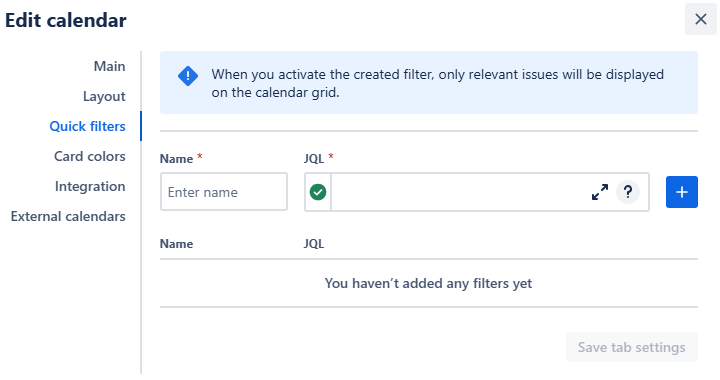The image size is (720, 380).
Task: Select 'You haven't added any filters yet' text
Action: click(428, 283)
